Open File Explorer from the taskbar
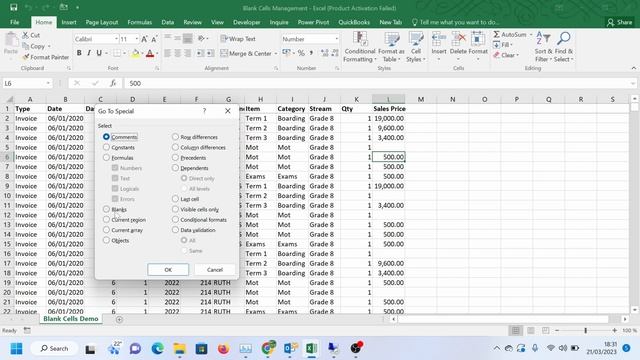 (x=179, y=349)
